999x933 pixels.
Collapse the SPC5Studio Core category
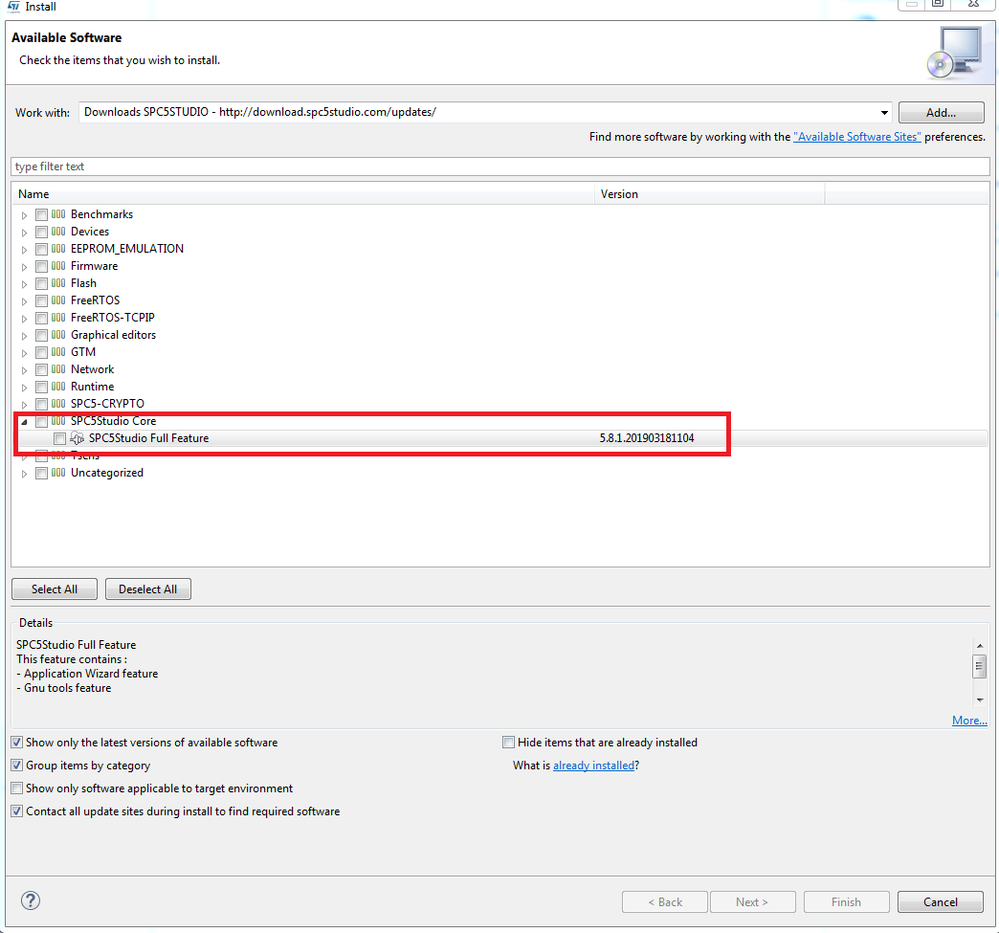coord(24,422)
